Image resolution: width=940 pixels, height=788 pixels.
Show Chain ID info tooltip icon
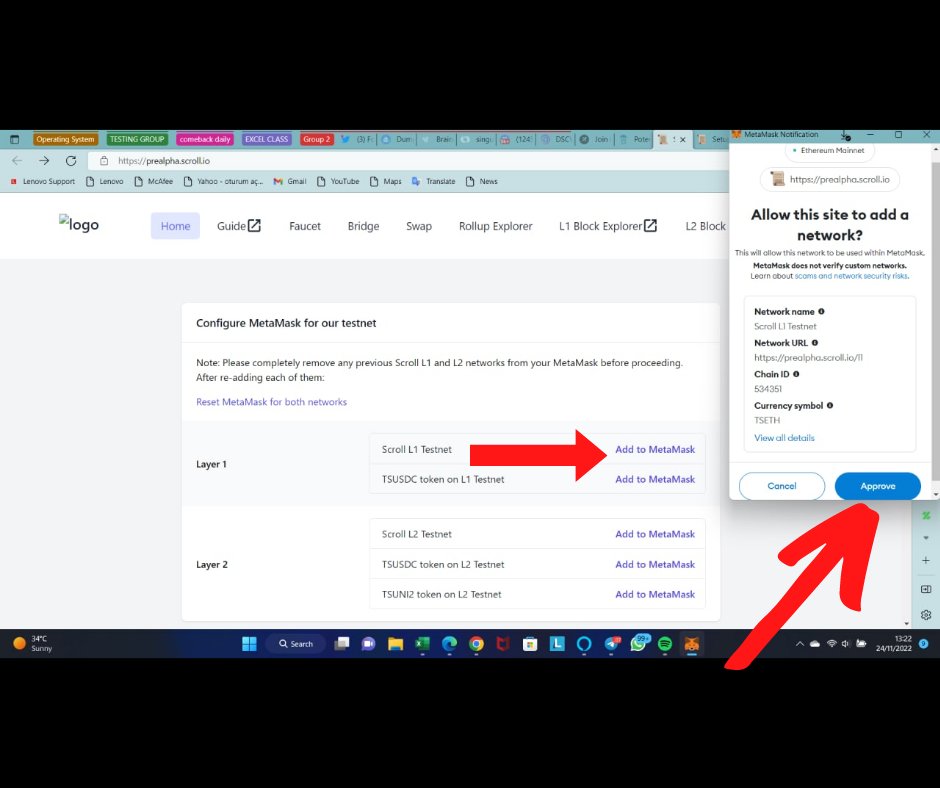pos(796,374)
